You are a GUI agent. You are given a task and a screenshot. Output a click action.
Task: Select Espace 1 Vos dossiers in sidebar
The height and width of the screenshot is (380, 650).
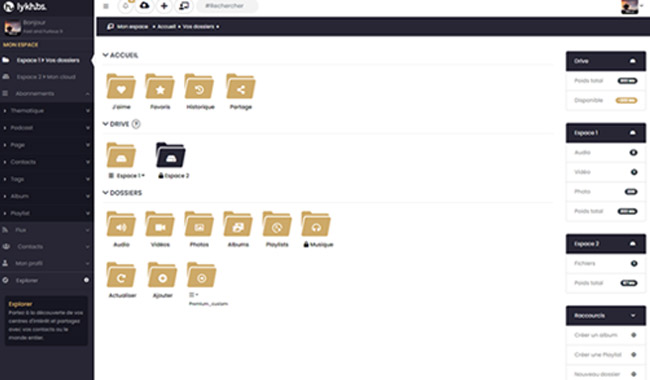coord(46,60)
